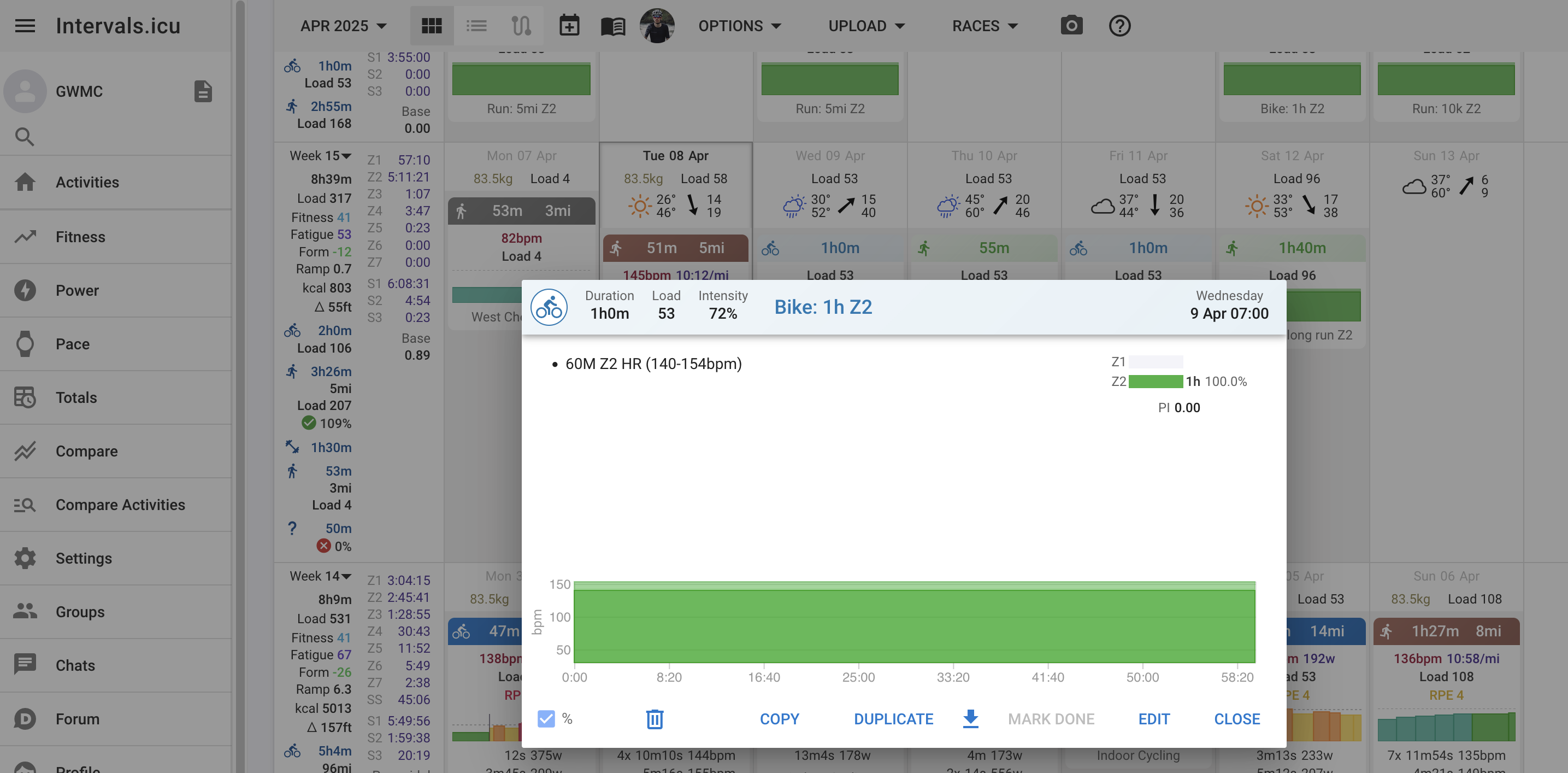Open the GWMC athlete notes document icon
The image size is (1568, 773).
click(203, 91)
